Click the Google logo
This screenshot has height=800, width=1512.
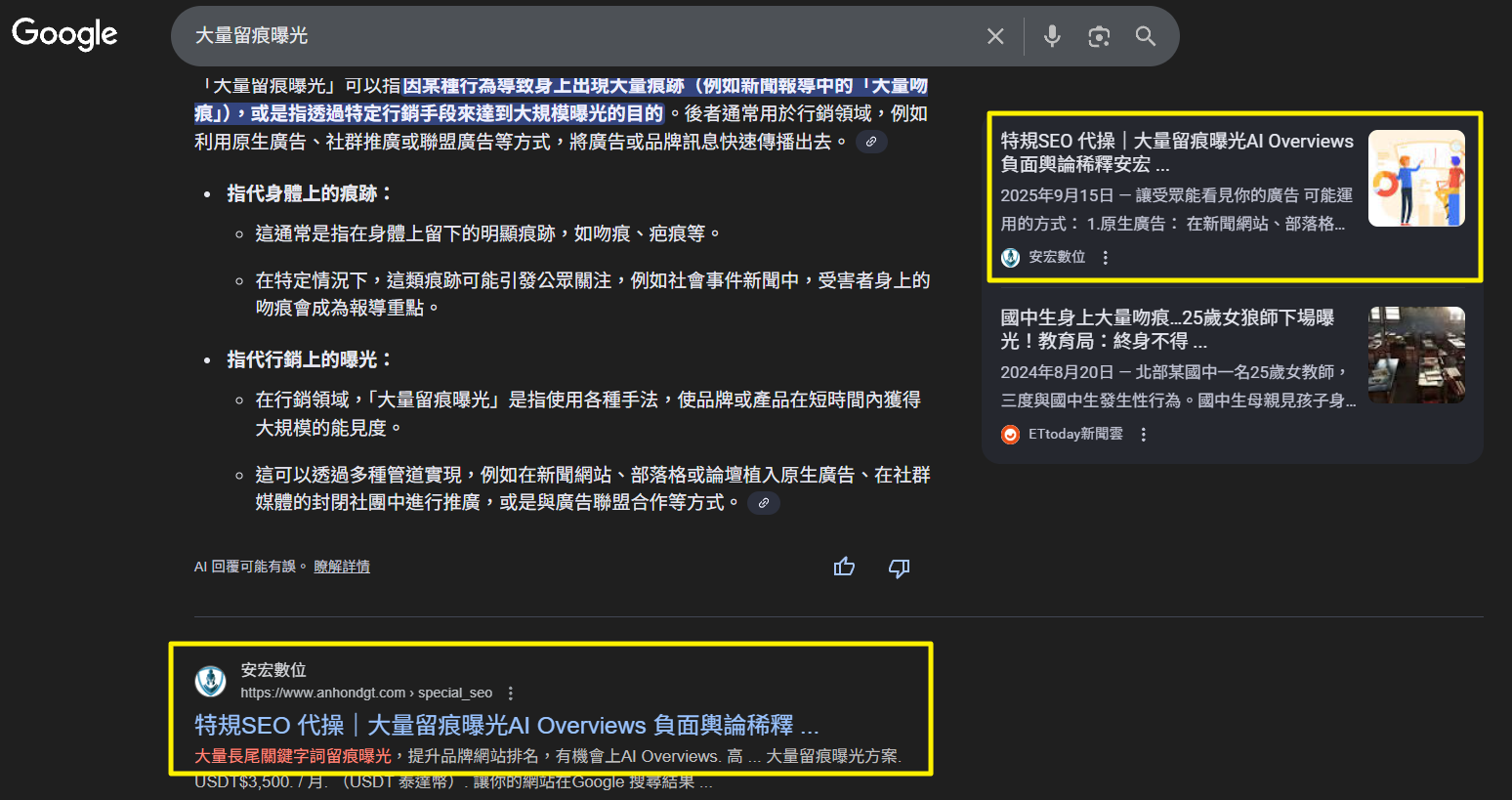click(x=63, y=34)
